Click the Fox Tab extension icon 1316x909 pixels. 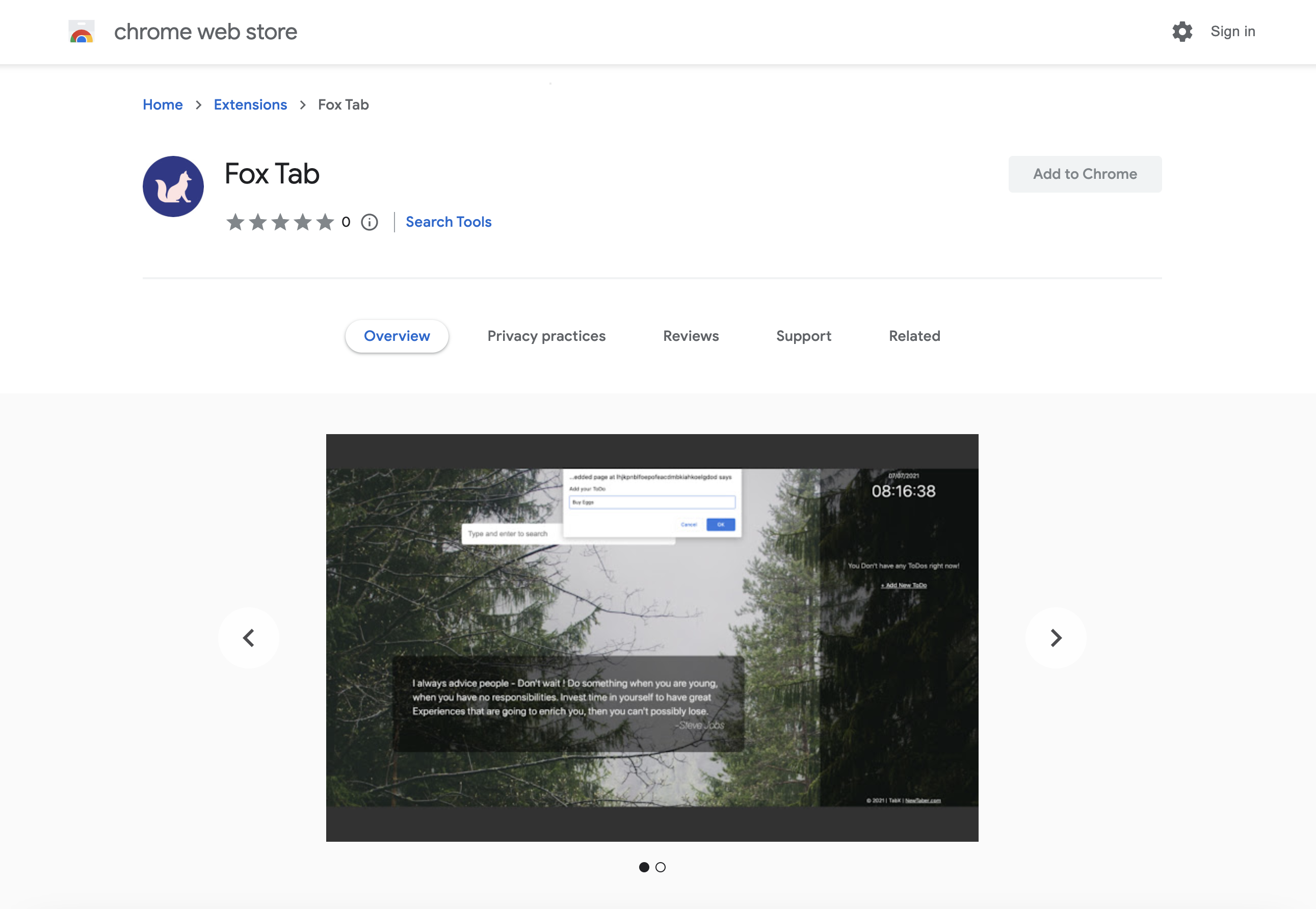(173, 186)
